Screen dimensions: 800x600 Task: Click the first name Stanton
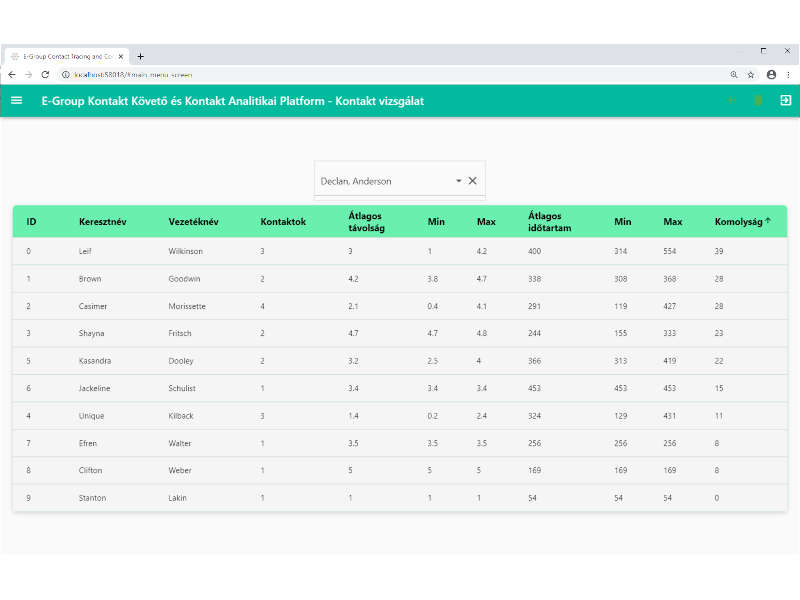pos(92,498)
